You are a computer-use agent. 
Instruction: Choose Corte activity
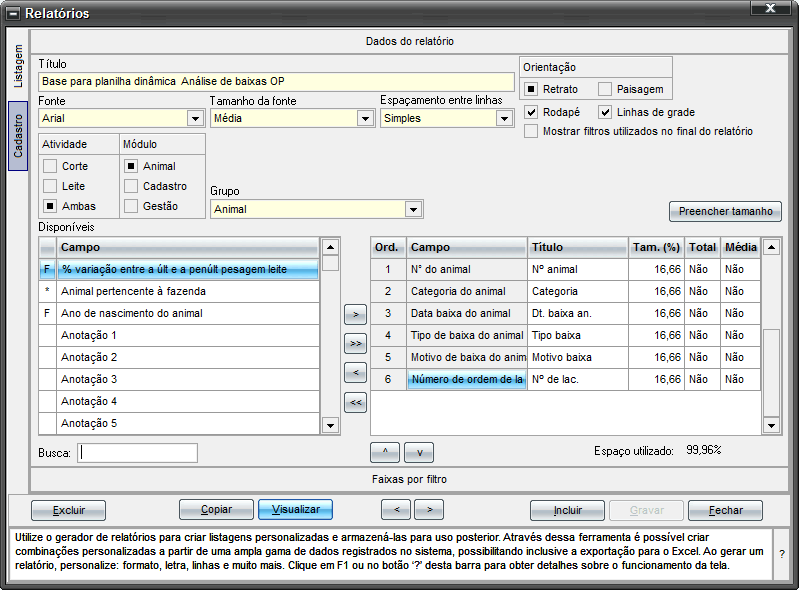(49, 166)
